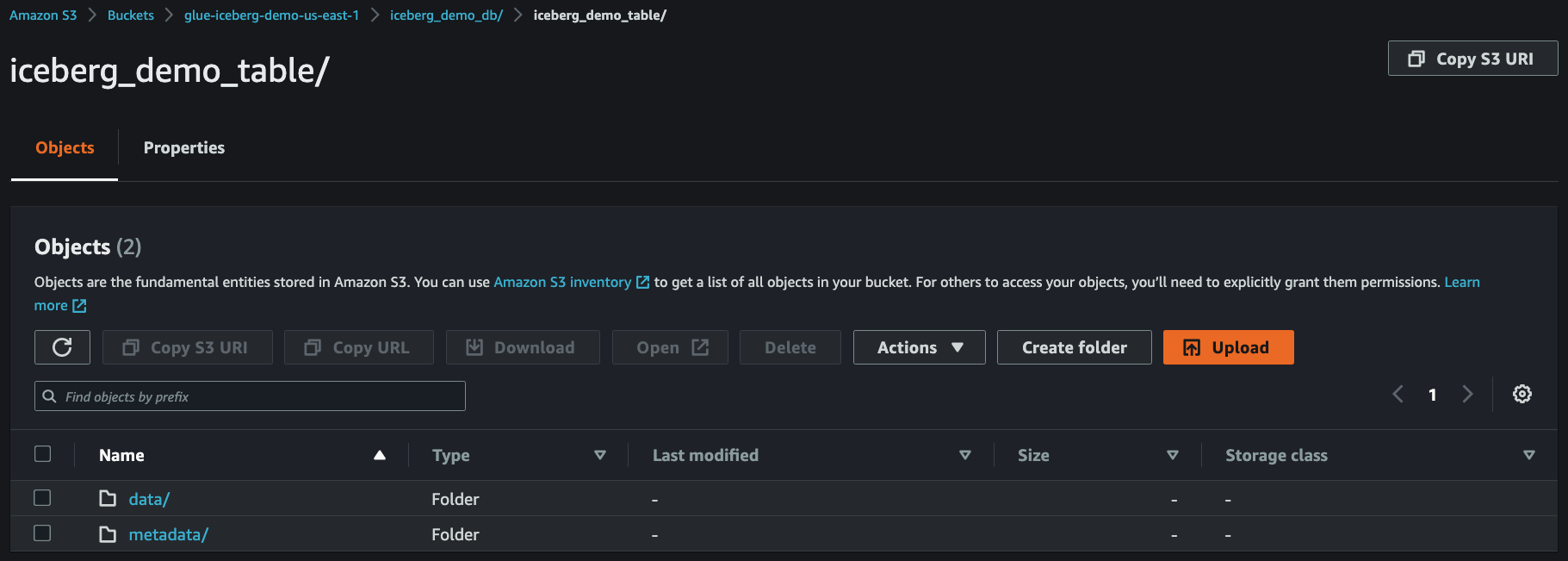Sort by Last modified column arrow

(x=965, y=455)
